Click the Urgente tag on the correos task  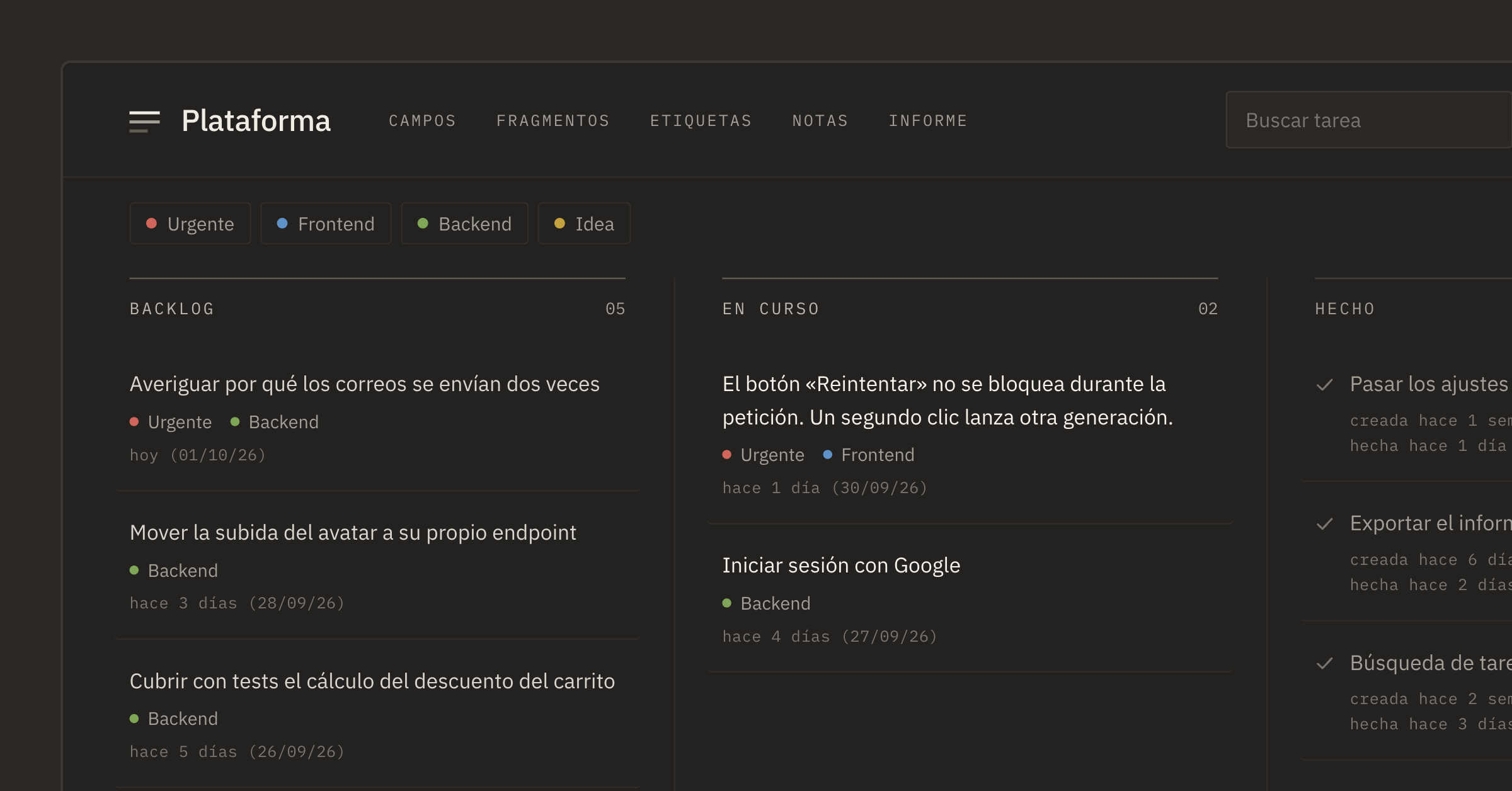pyautogui.click(x=171, y=422)
